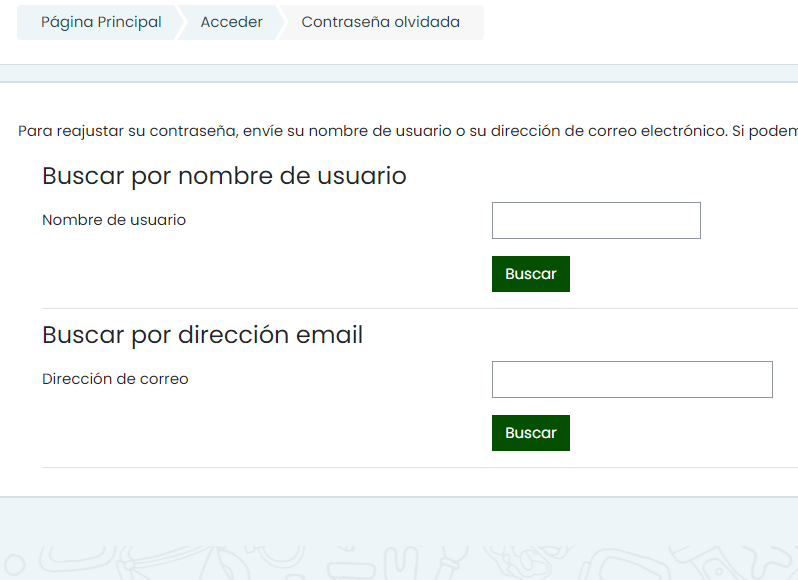
Task: Click 'nombre de usuario' in the instruction sentence
Action: pos(380,131)
